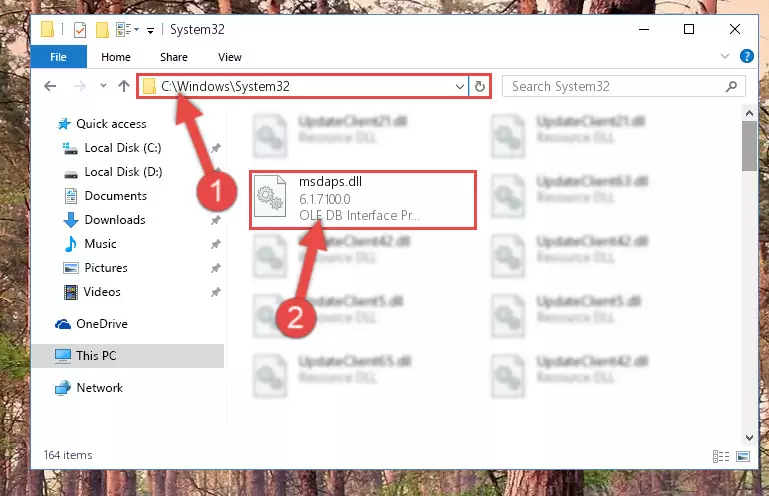Open the Customize Quick Access Toolbar dropdown
Image resolution: width=769 pixels, height=496 pixels.
point(151,30)
